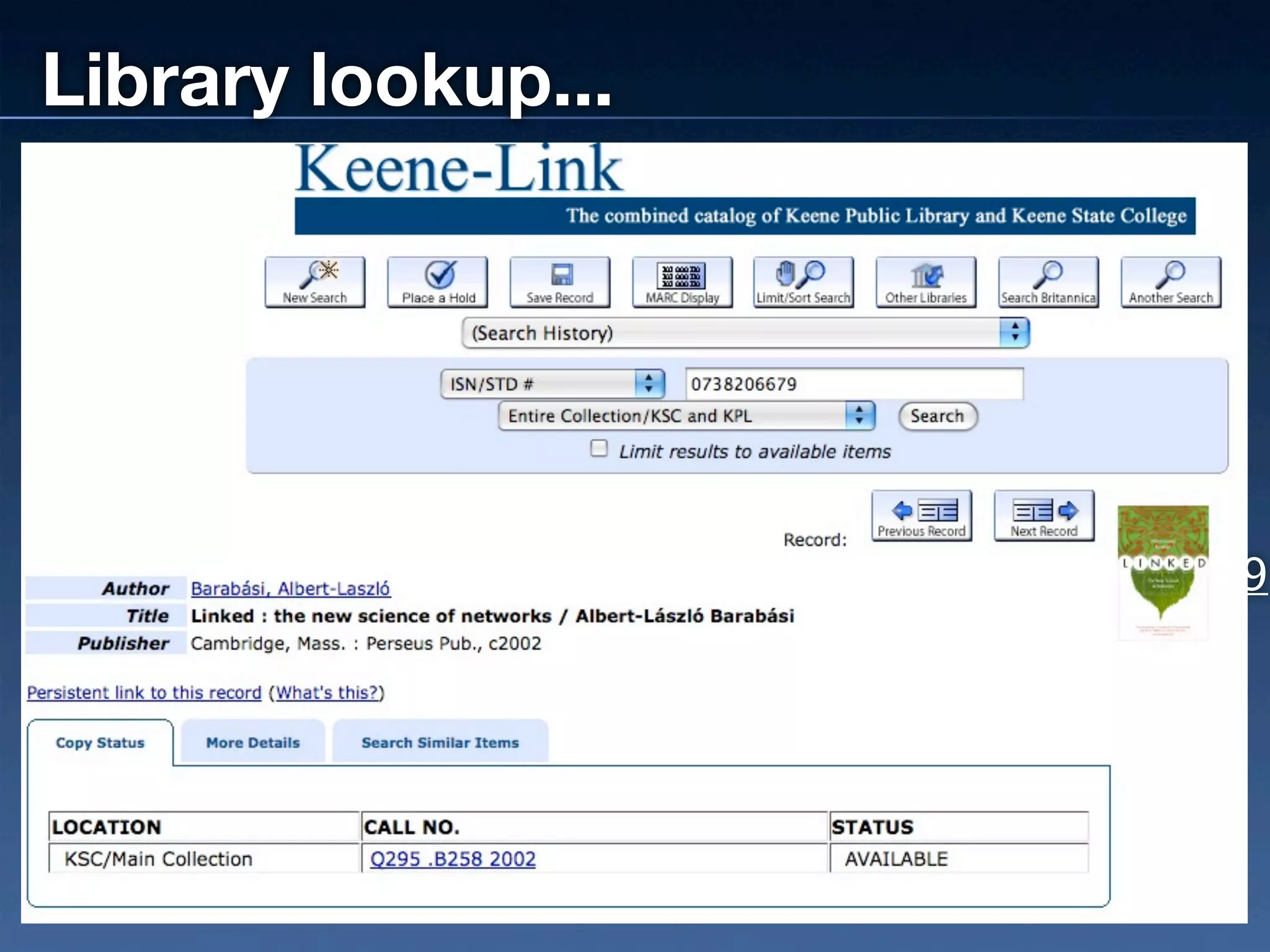Click the LOCATION column header
The height and width of the screenshot is (952, 1270).
[205, 827]
